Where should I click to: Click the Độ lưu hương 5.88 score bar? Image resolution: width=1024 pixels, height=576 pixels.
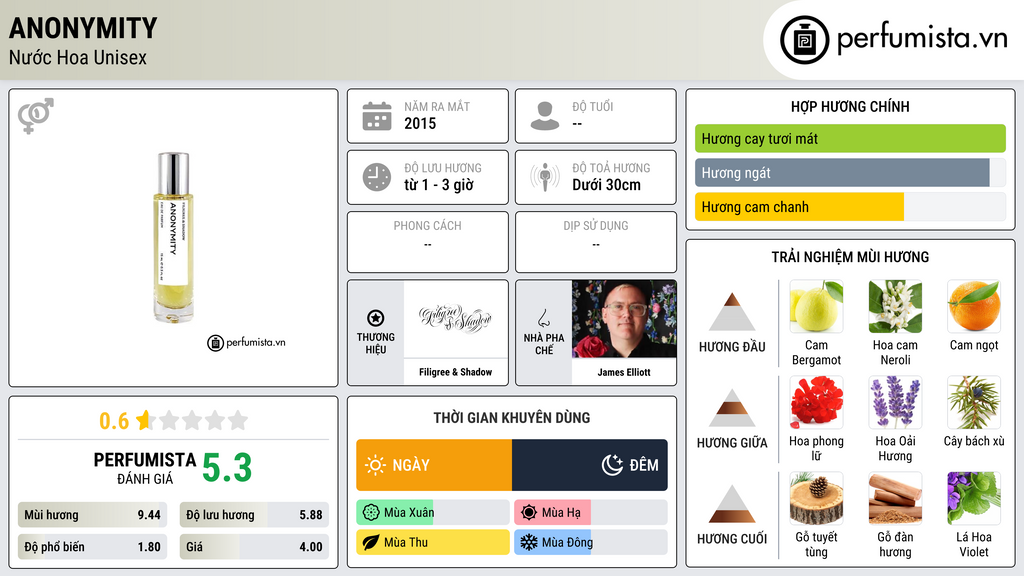[x=254, y=515]
